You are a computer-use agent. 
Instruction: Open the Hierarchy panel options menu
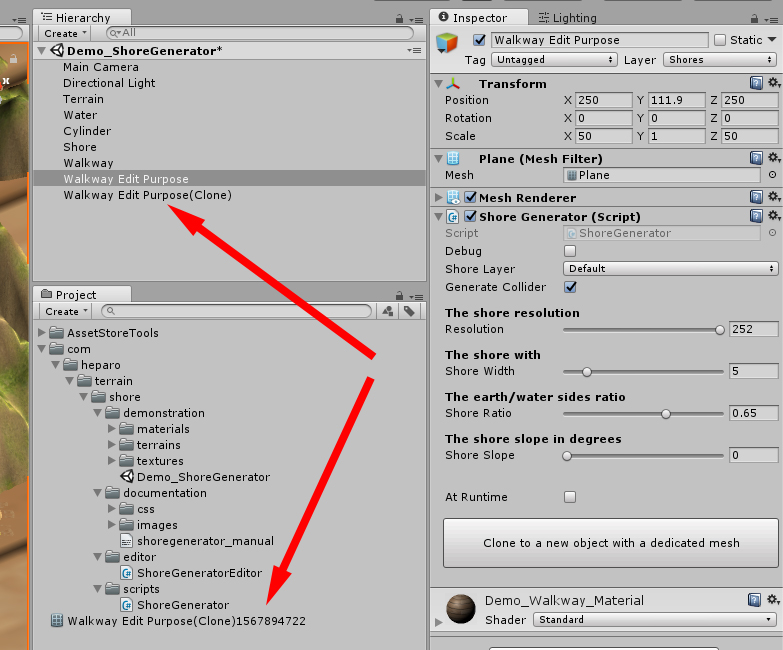416,20
